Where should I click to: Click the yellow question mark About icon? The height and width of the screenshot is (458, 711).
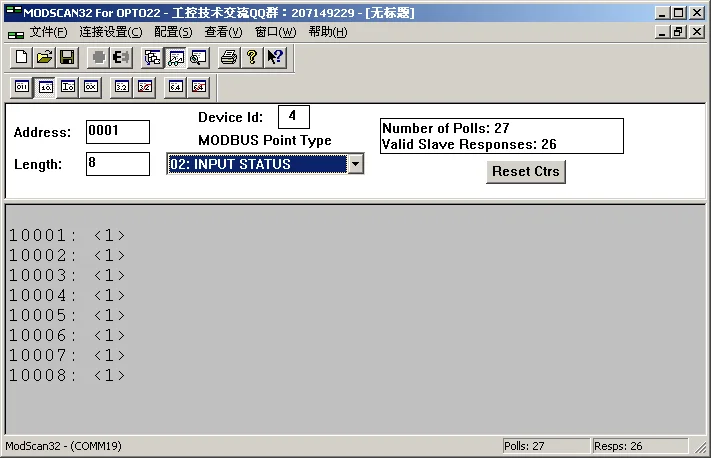(252, 58)
